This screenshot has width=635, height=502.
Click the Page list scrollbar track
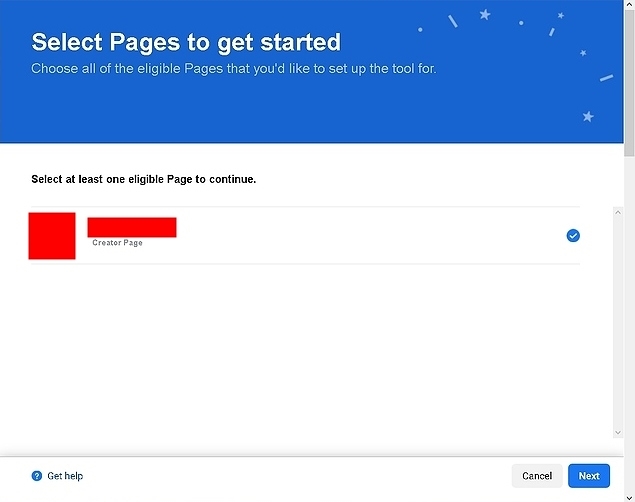[617, 320]
